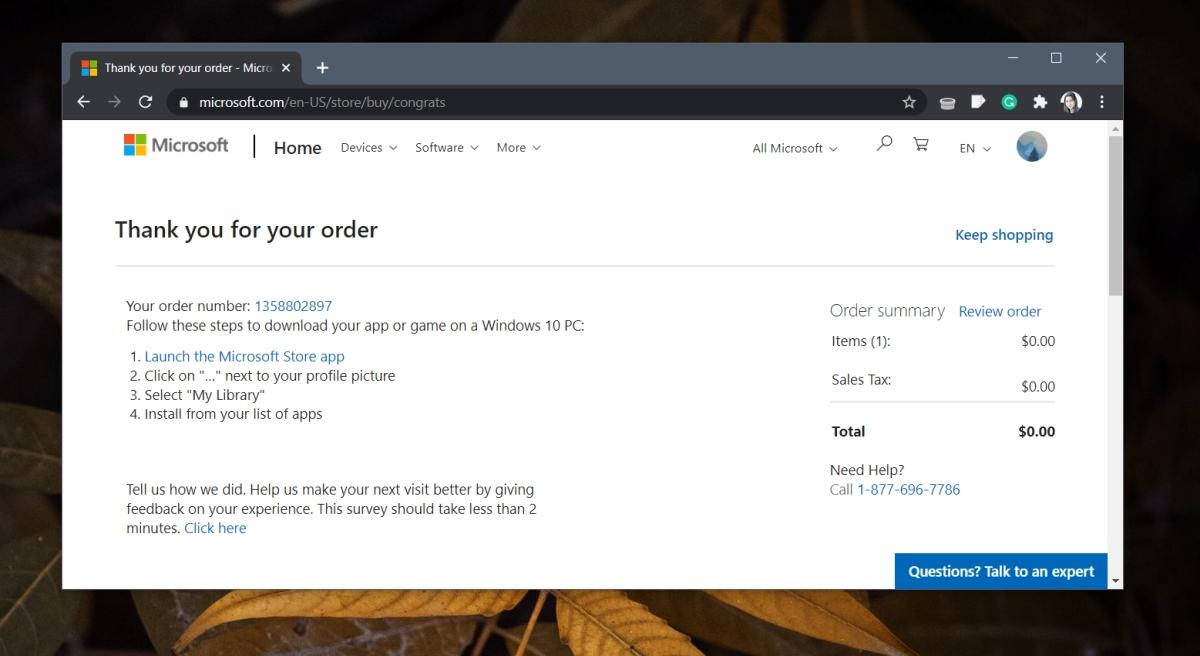1200x656 pixels.
Task: Click the Keep shopping link
Action: click(1004, 235)
